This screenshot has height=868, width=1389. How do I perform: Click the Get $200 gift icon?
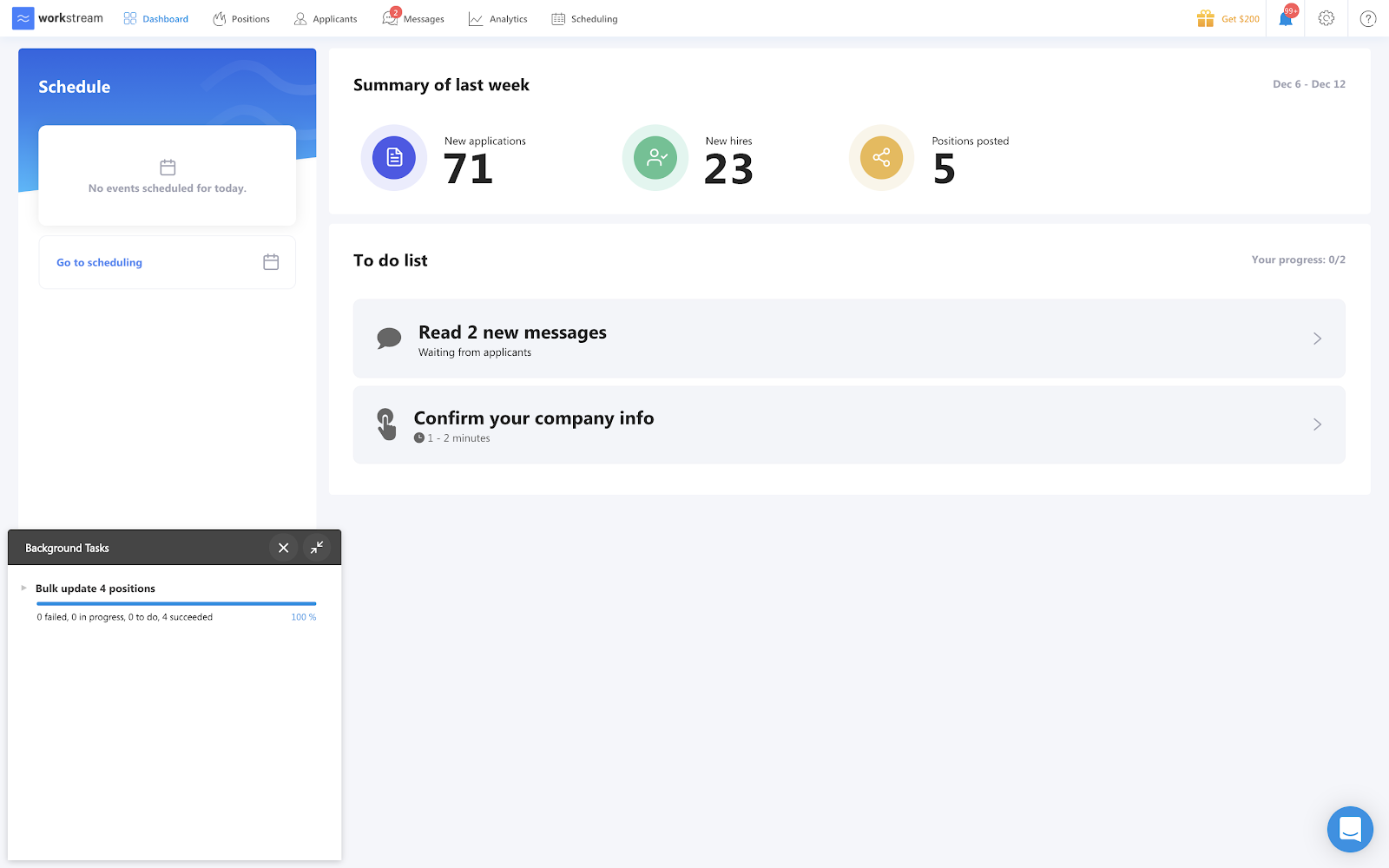click(1205, 18)
